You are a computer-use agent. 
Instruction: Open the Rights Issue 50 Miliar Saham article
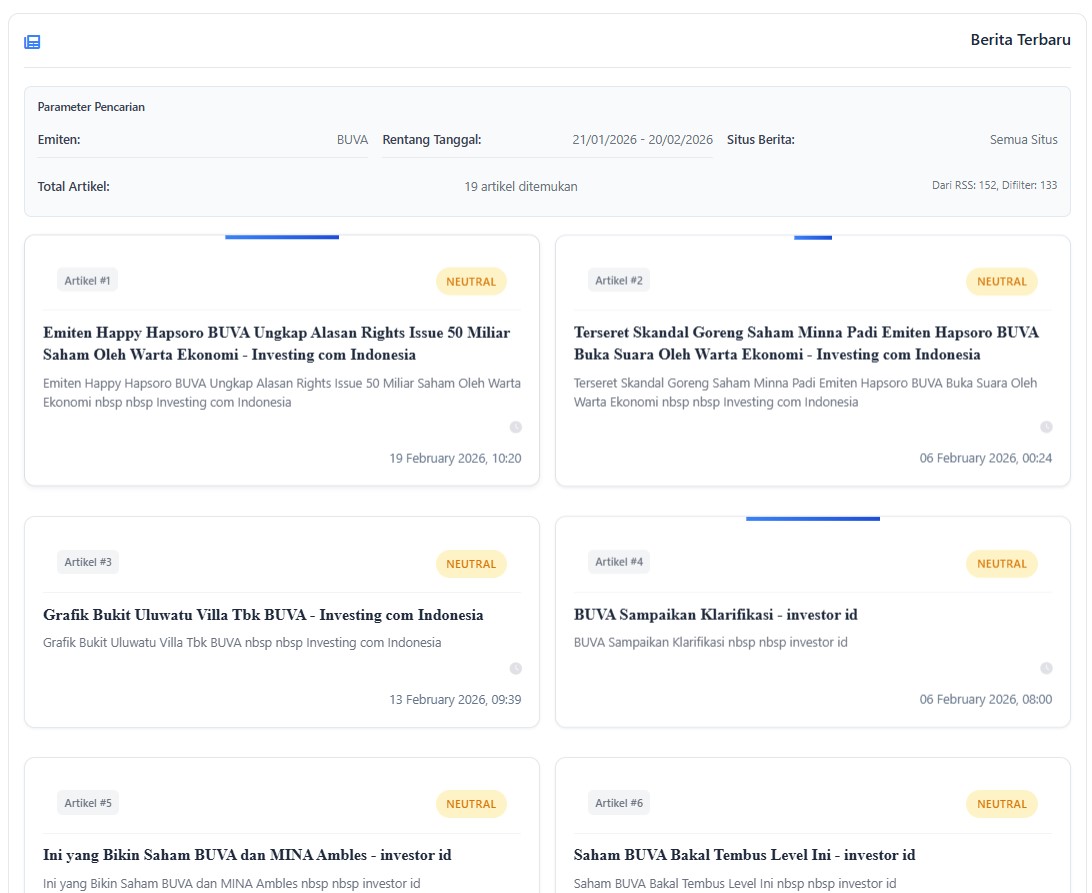tap(276, 343)
